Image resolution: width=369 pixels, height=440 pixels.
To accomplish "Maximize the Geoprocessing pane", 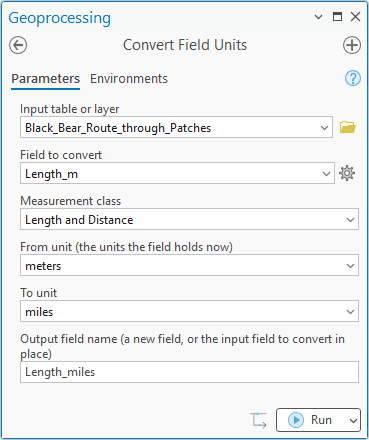I will click(x=337, y=16).
